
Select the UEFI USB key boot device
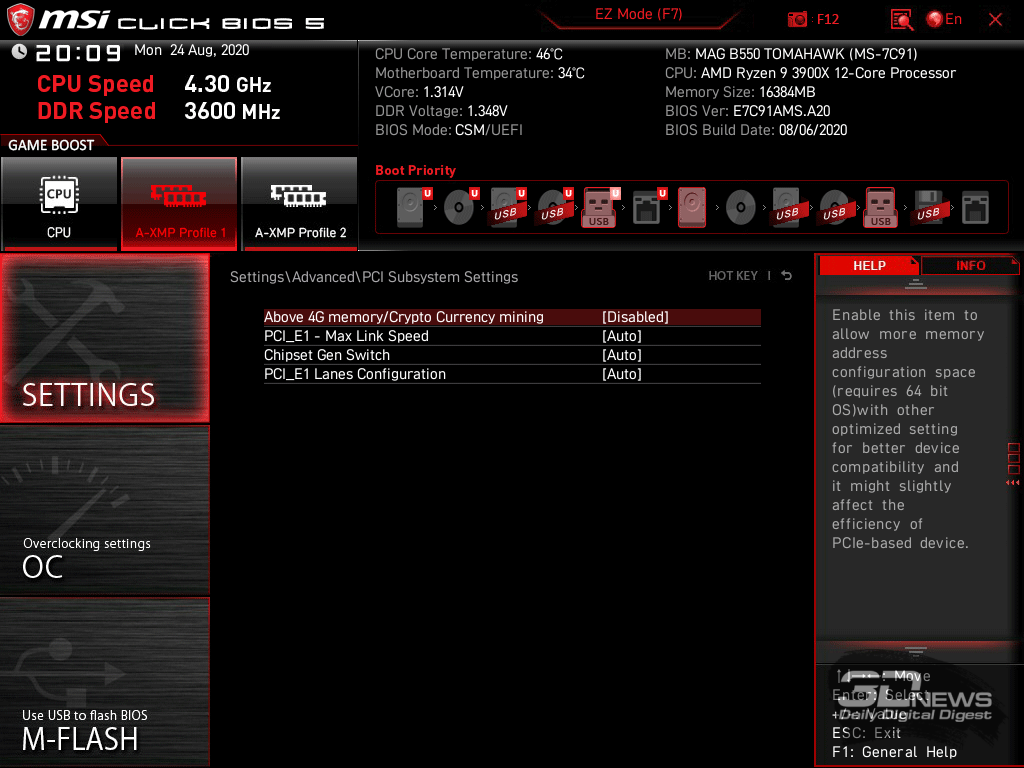click(601, 207)
